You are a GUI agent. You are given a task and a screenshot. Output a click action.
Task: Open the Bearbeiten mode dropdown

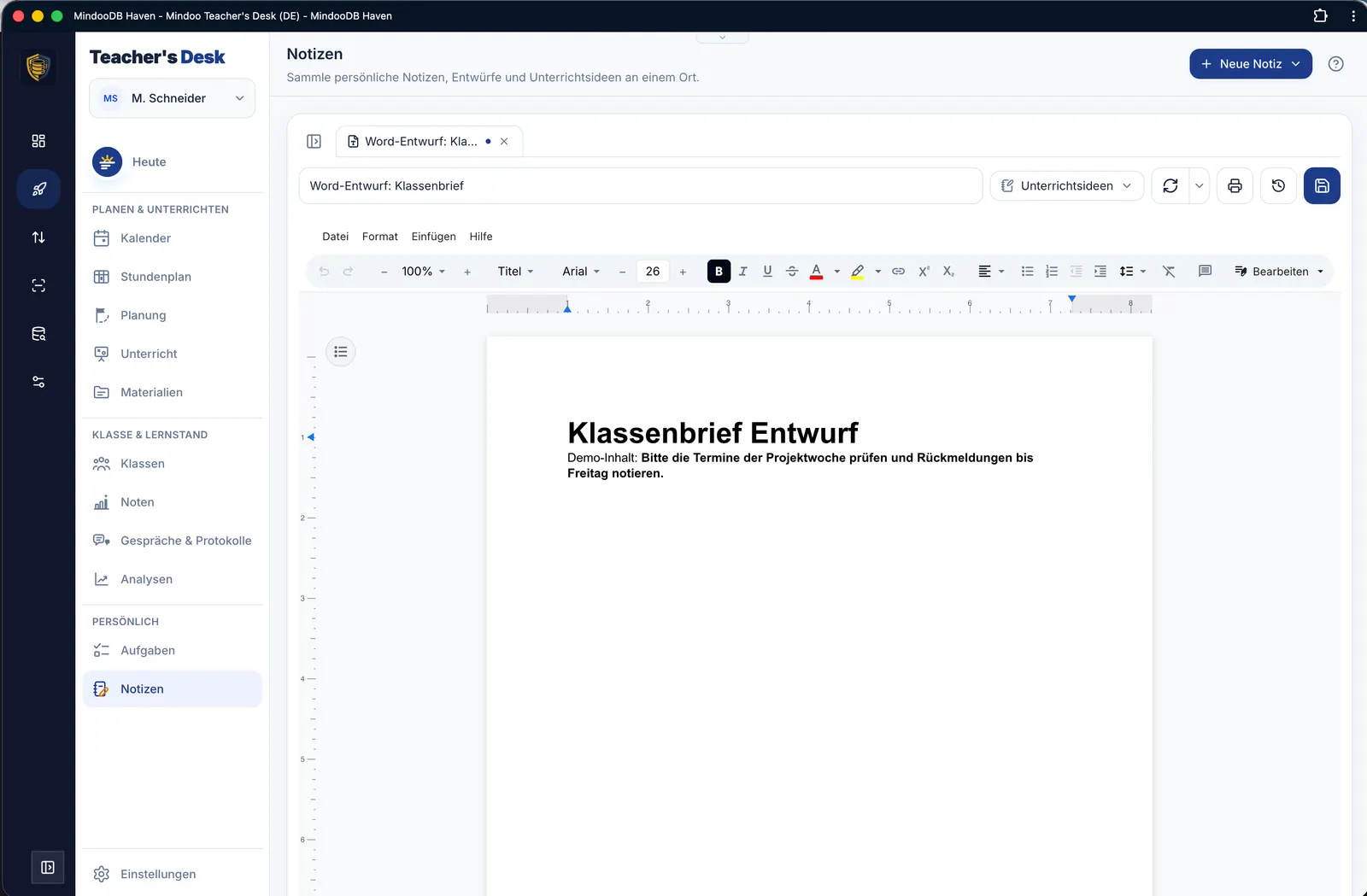[x=1279, y=272]
